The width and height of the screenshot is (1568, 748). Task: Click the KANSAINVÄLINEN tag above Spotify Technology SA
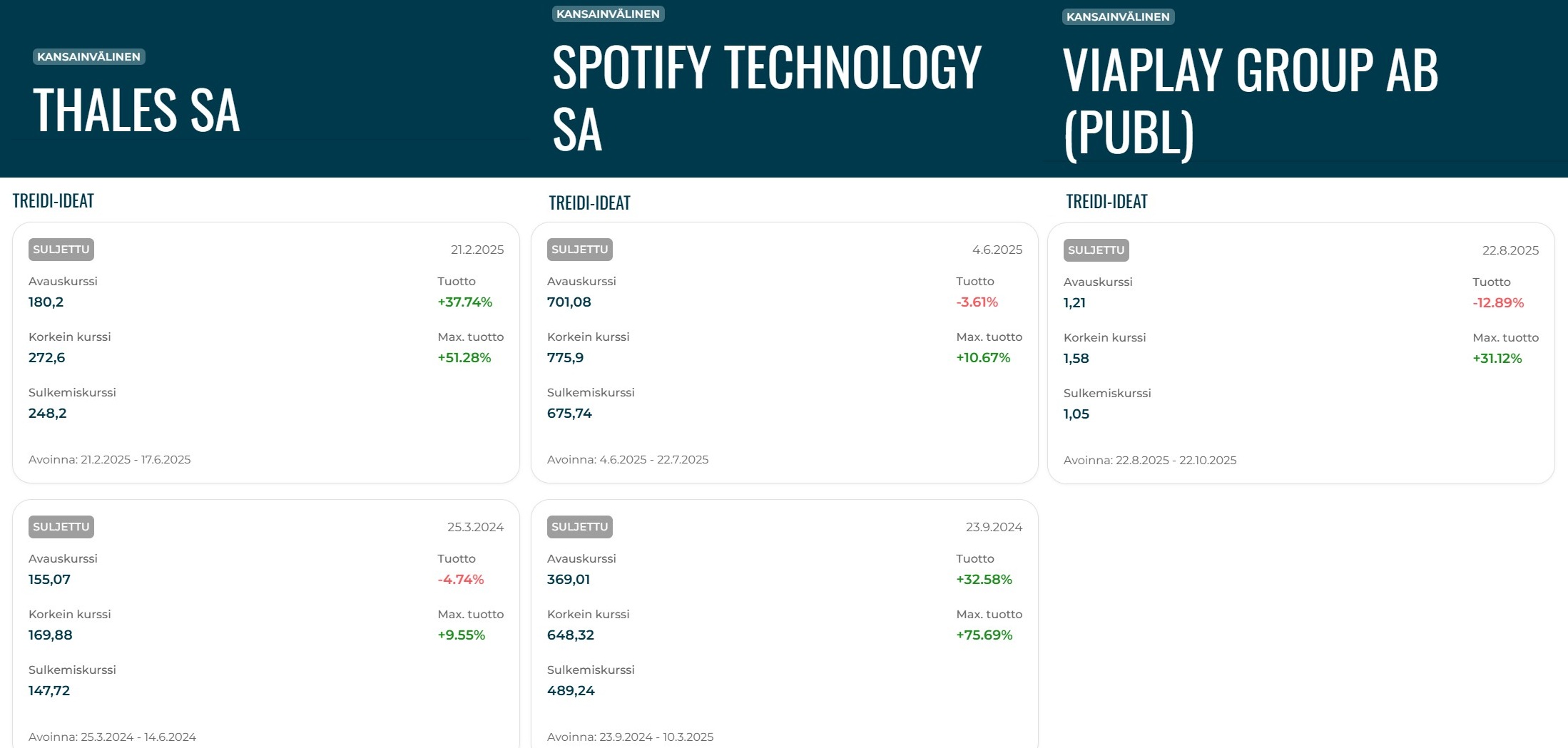tap(608, 14)
